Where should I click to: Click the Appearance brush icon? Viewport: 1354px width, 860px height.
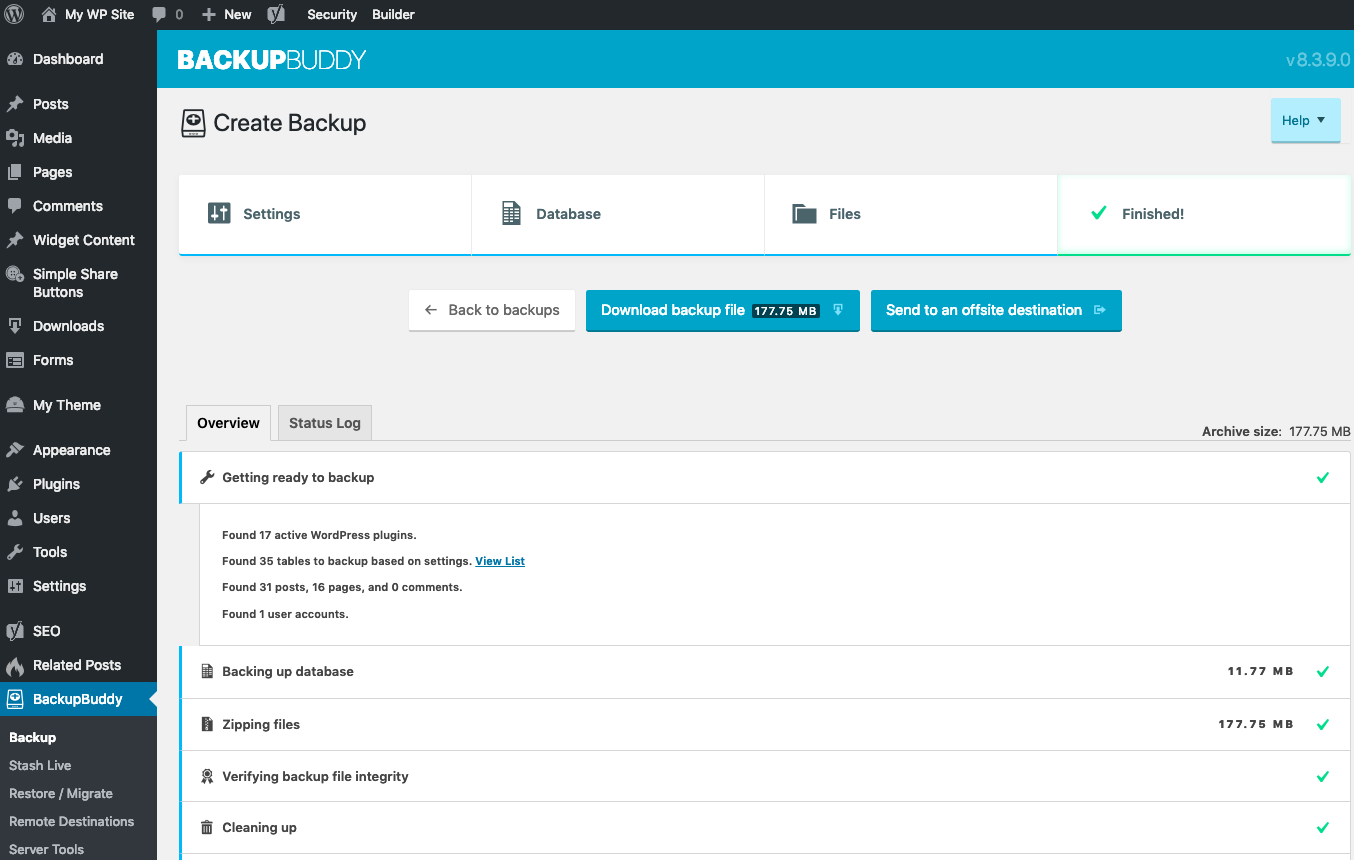tap(15, 450)
